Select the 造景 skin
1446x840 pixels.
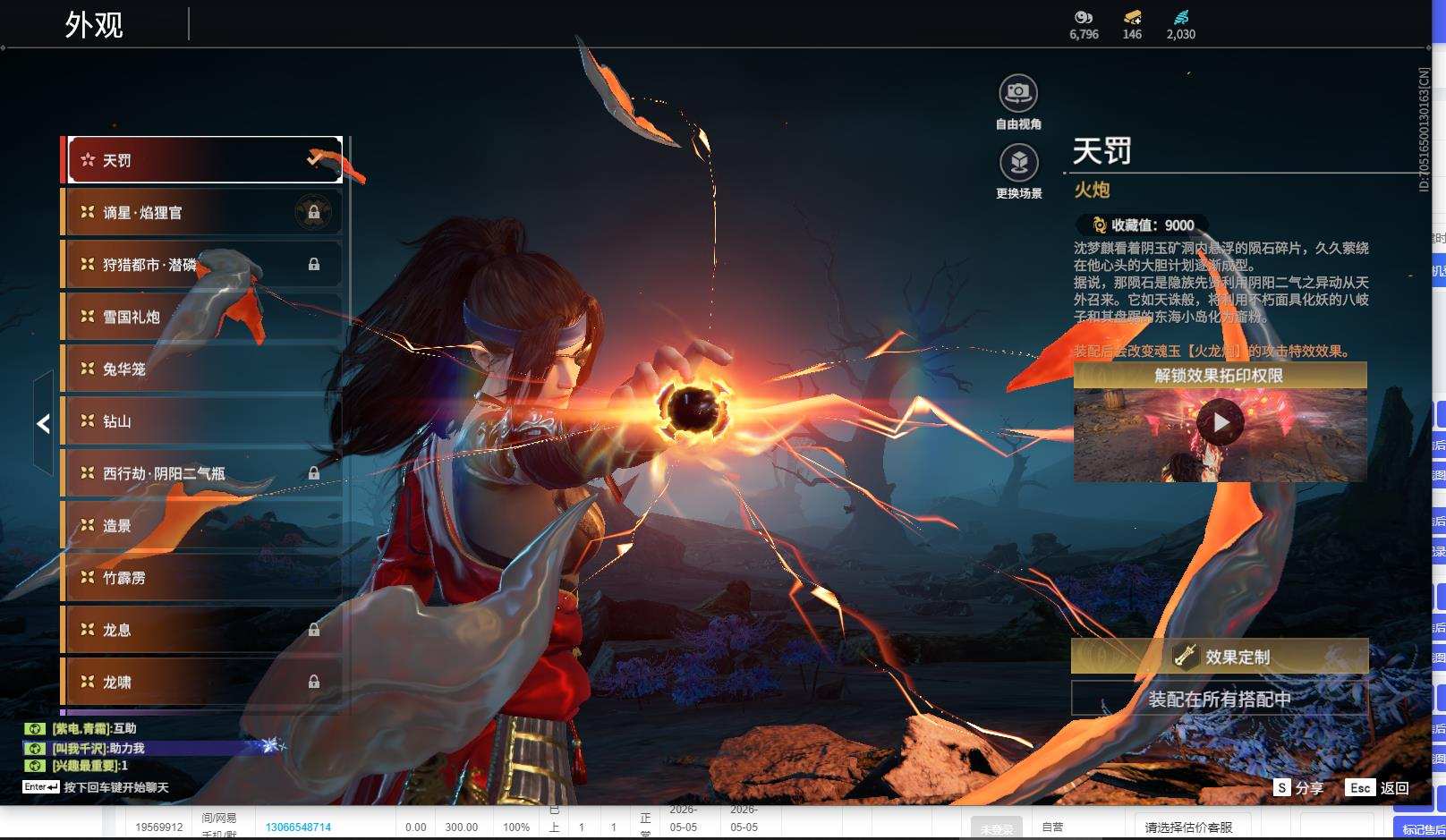(x=202, y=525)
